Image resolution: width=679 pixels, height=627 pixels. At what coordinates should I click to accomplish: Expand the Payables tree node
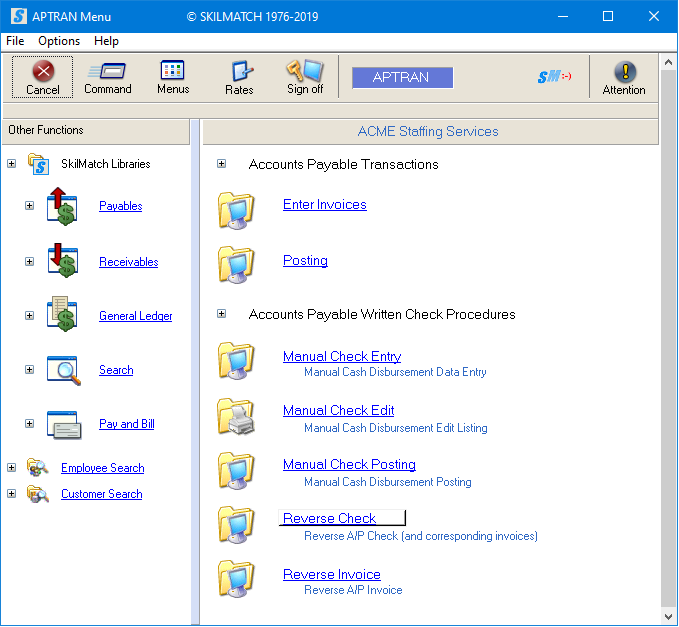pyautogui.click(x=29, y=205)
